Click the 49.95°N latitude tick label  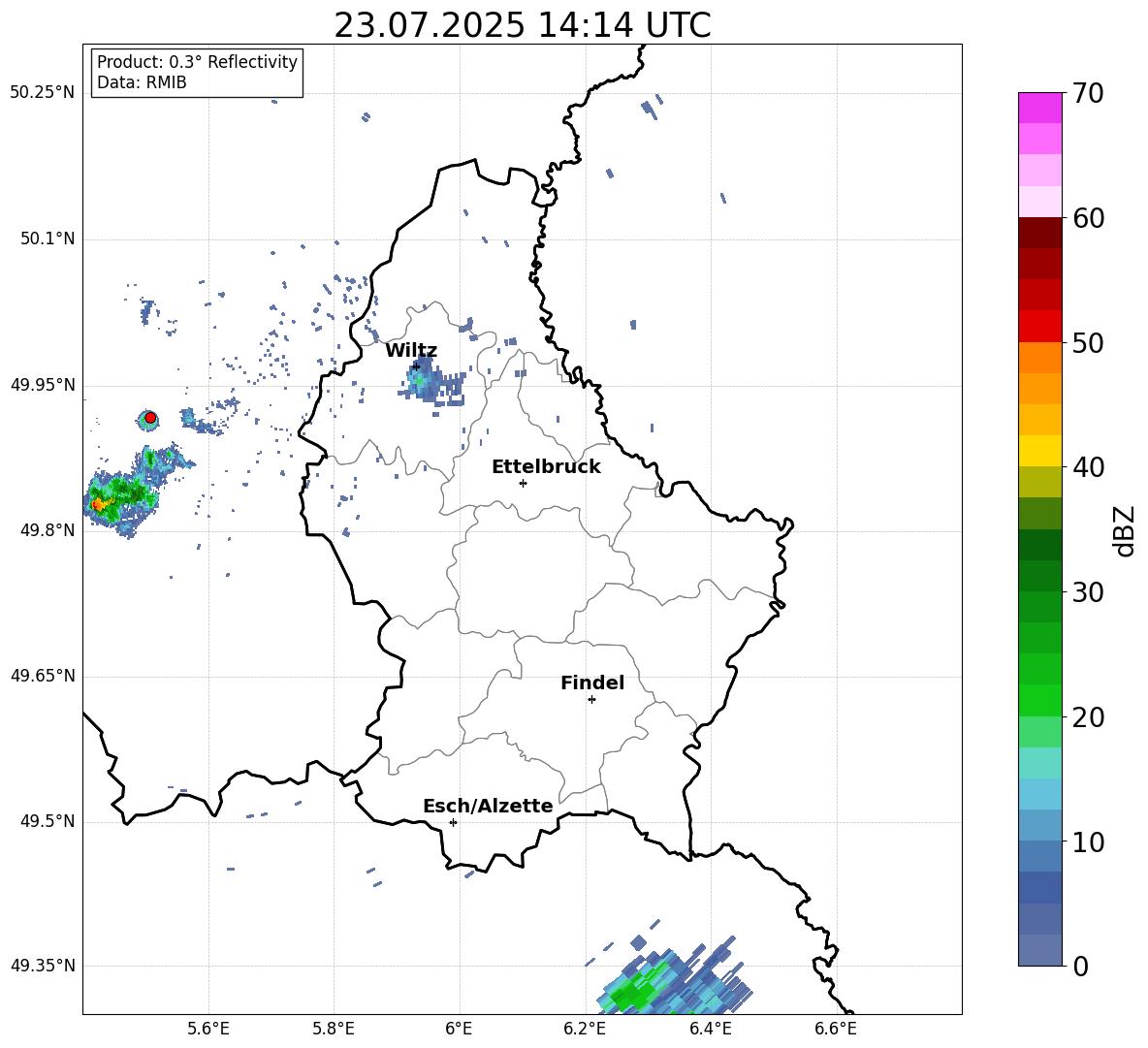click(43, 385)
